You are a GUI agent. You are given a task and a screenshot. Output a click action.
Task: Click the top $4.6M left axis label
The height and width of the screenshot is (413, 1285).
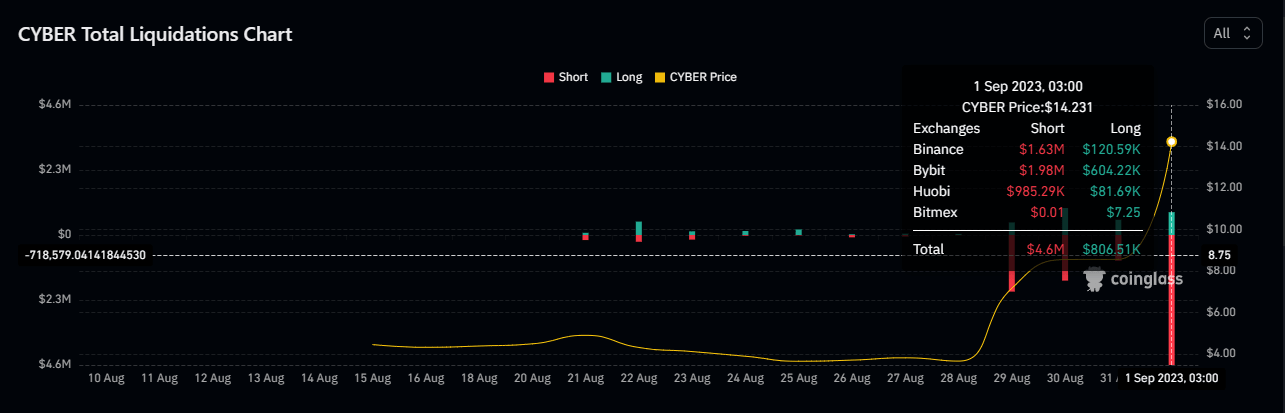pos(55,104)
